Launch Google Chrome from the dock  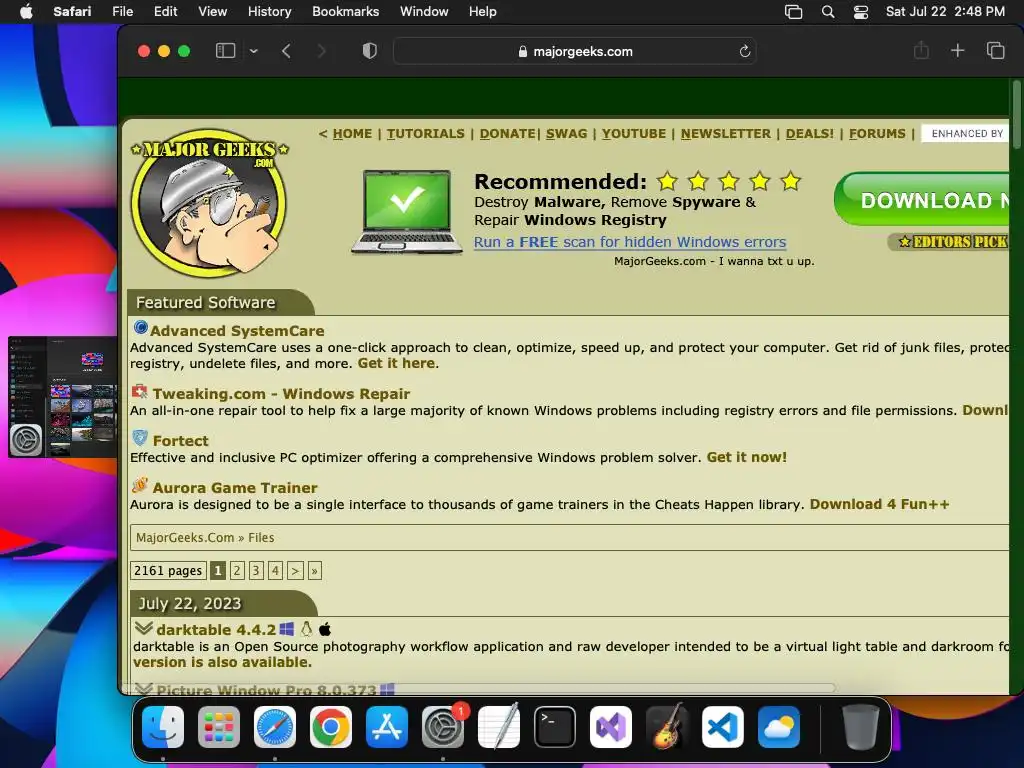click(330, 727)
